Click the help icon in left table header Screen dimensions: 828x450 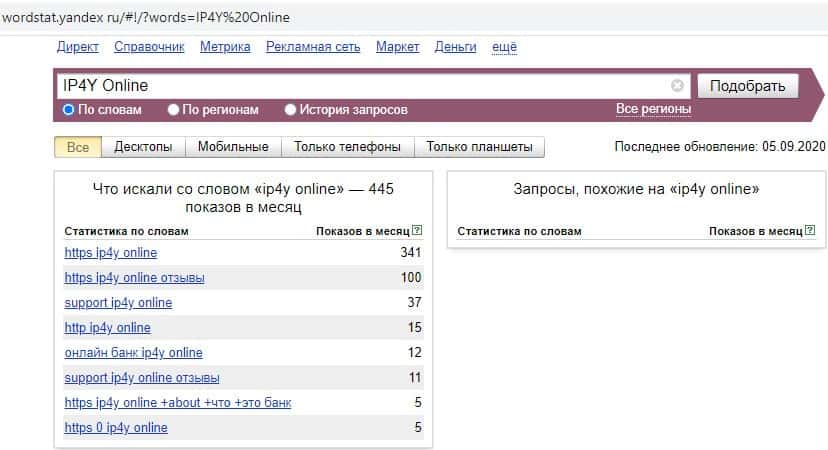[417, 231]
